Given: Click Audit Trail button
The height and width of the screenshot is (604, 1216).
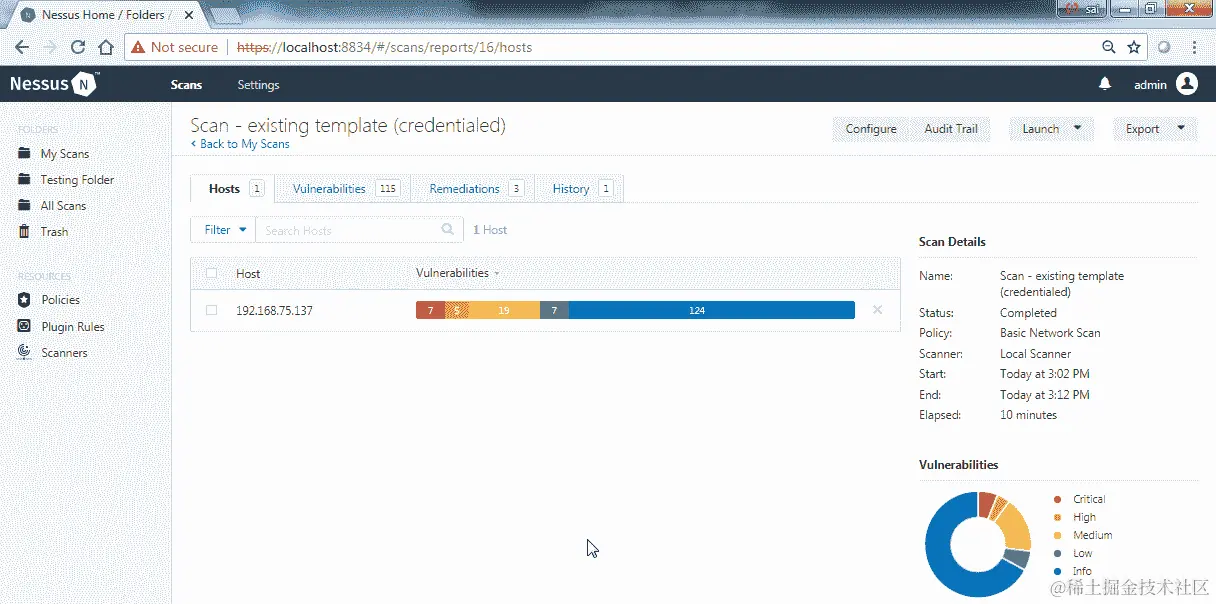Looking at the screenshot, I should pos(951,129).
